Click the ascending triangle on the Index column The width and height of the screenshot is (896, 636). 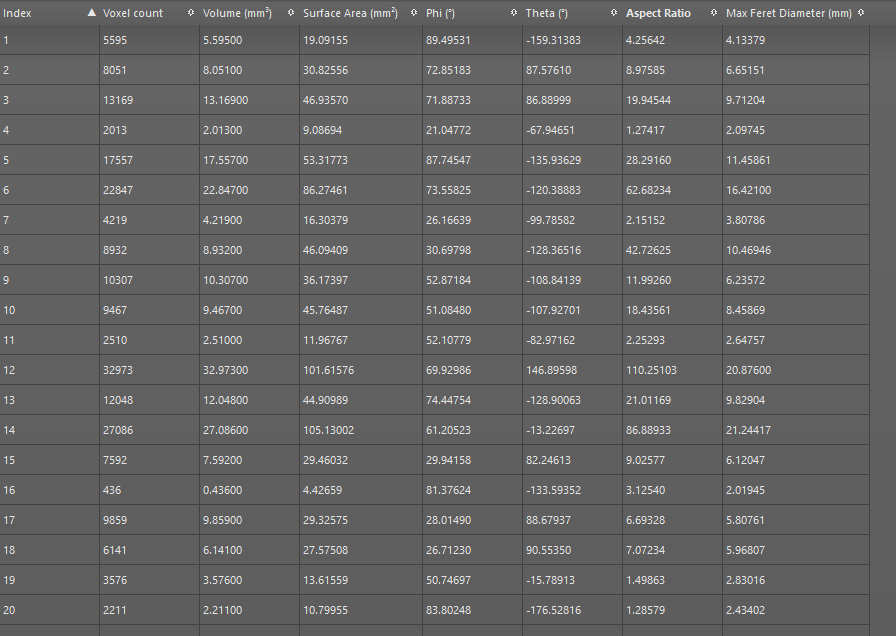pyautogui.click(x=90, y=13)
